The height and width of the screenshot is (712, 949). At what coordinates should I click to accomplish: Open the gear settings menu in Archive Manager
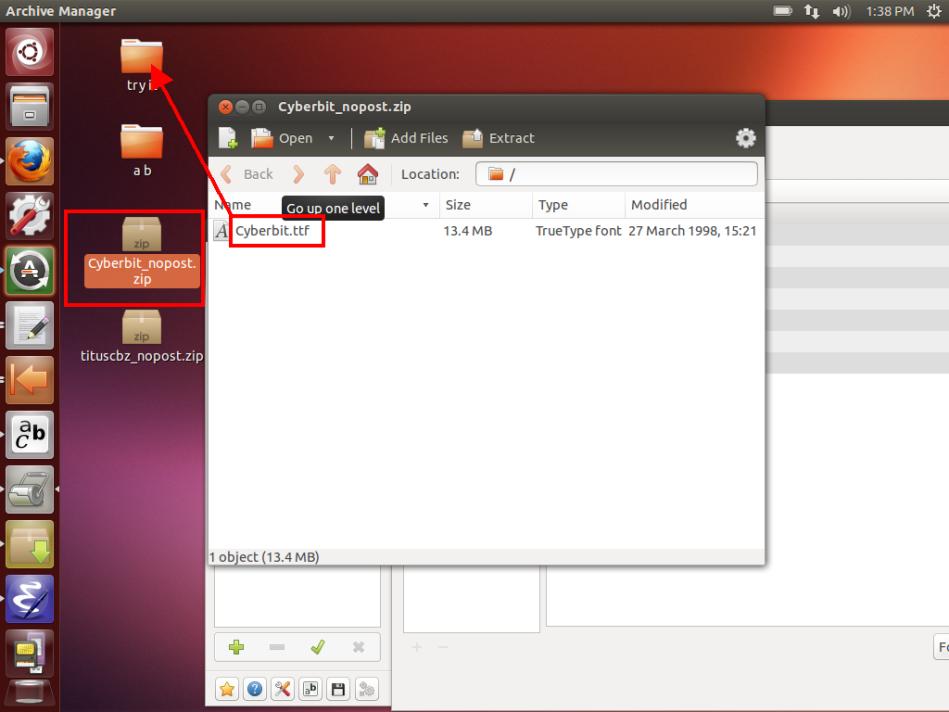click(x=745, y=138)
